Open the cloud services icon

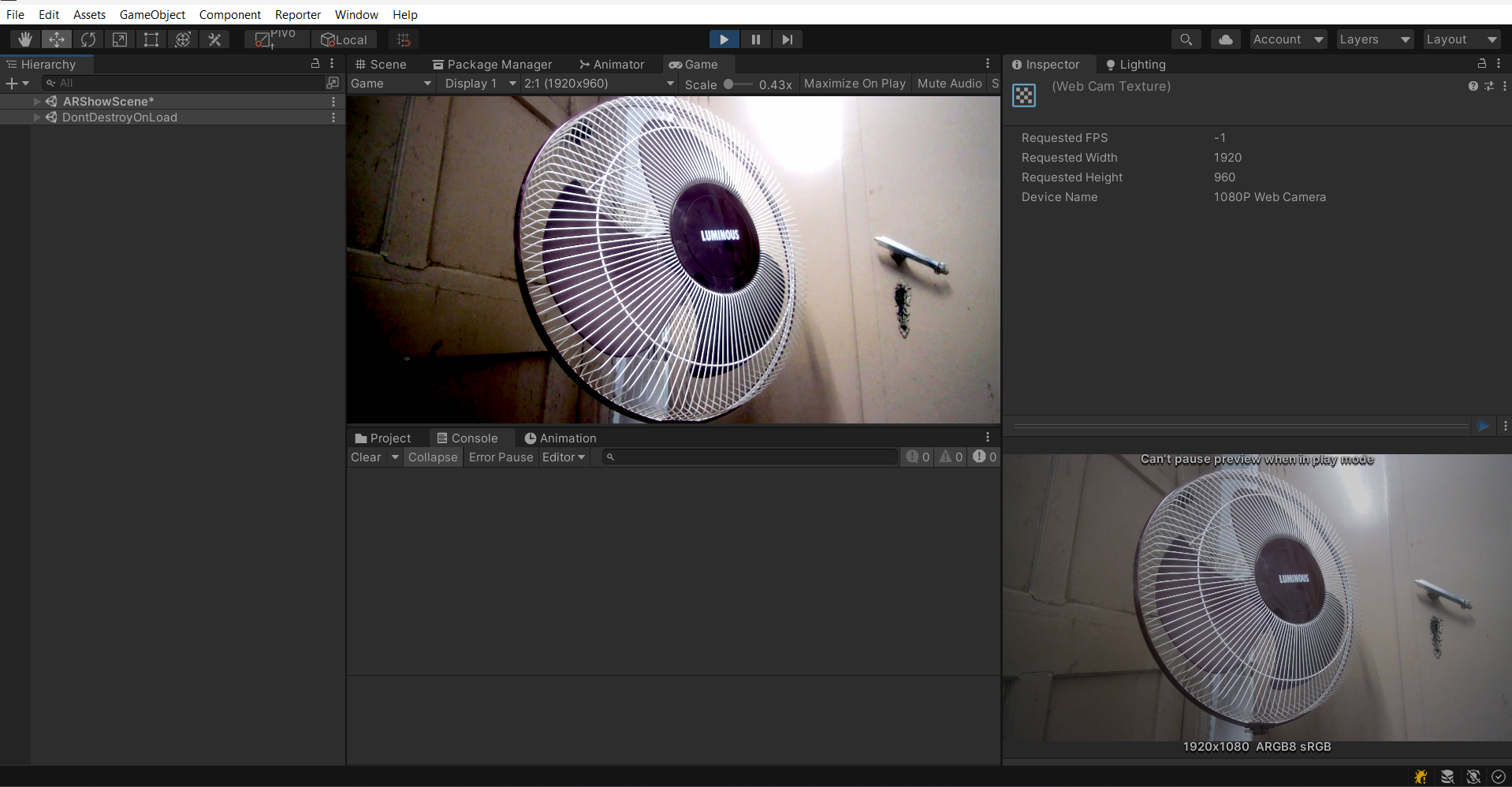(1224, 39)
